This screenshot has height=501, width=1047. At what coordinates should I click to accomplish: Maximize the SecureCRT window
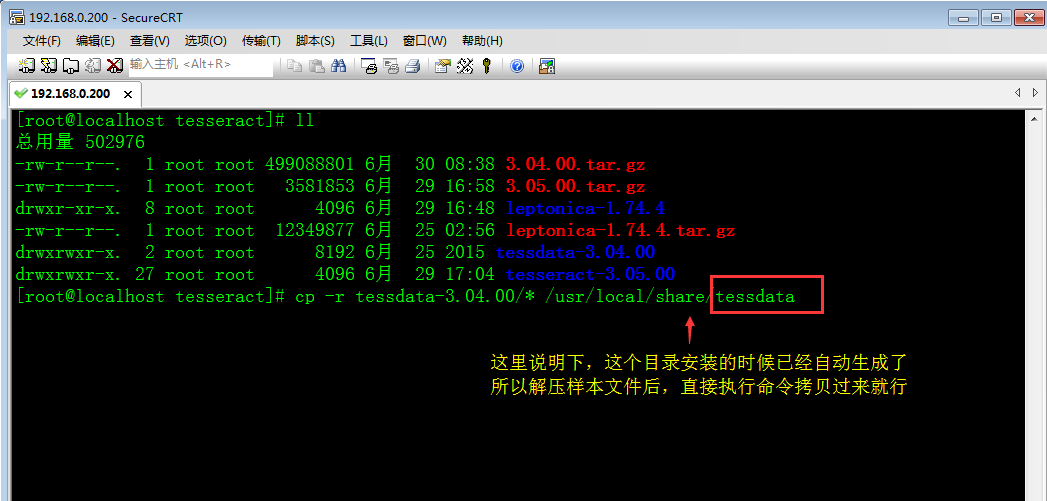998,17
